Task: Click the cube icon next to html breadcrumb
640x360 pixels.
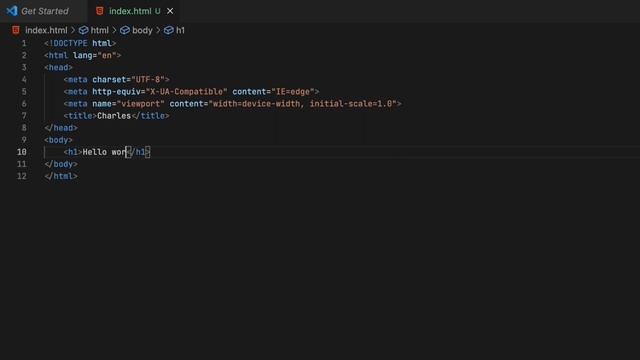Action: click(x=84, y=30)
